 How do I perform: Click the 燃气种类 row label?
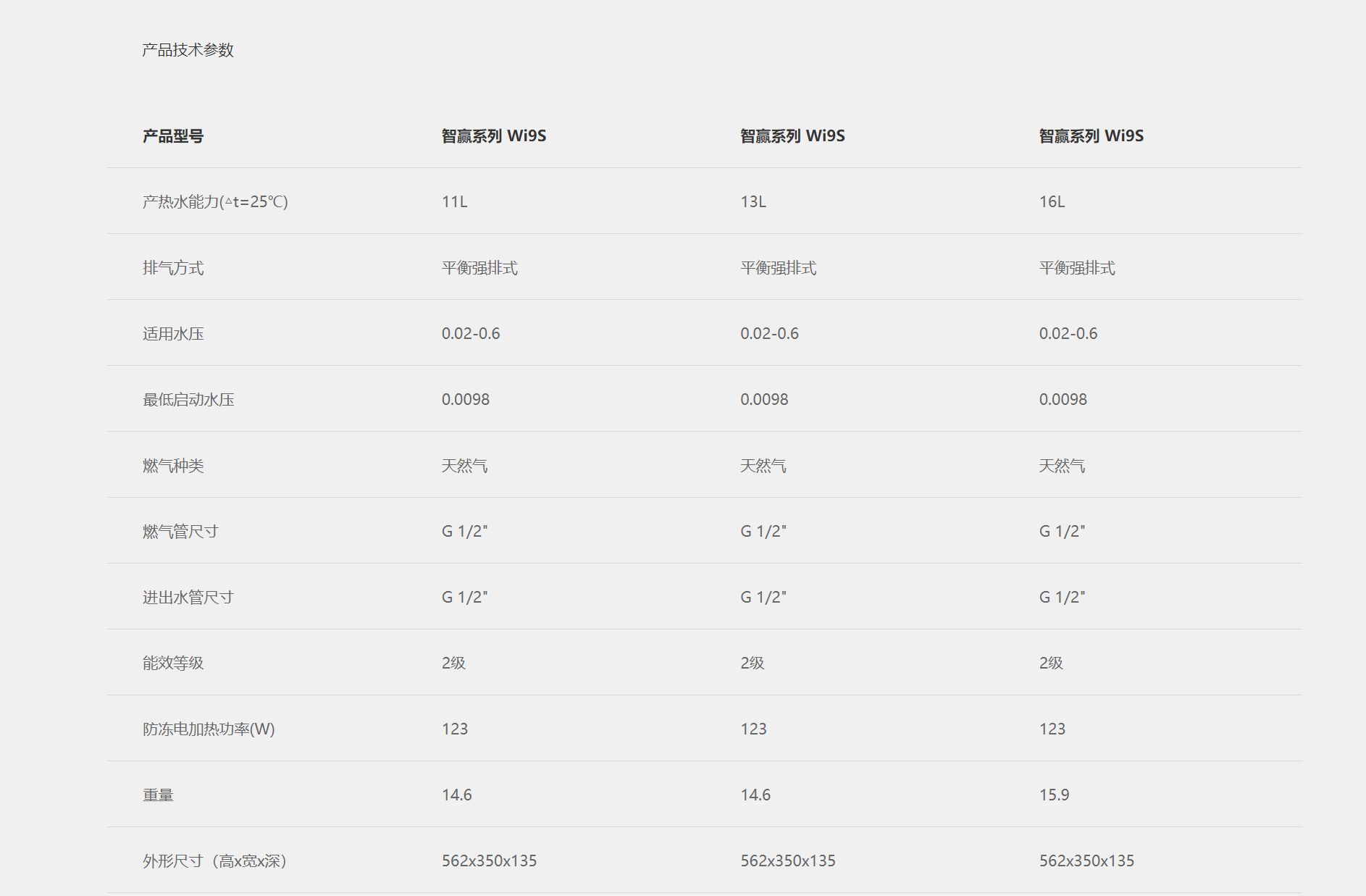[173, 466]
